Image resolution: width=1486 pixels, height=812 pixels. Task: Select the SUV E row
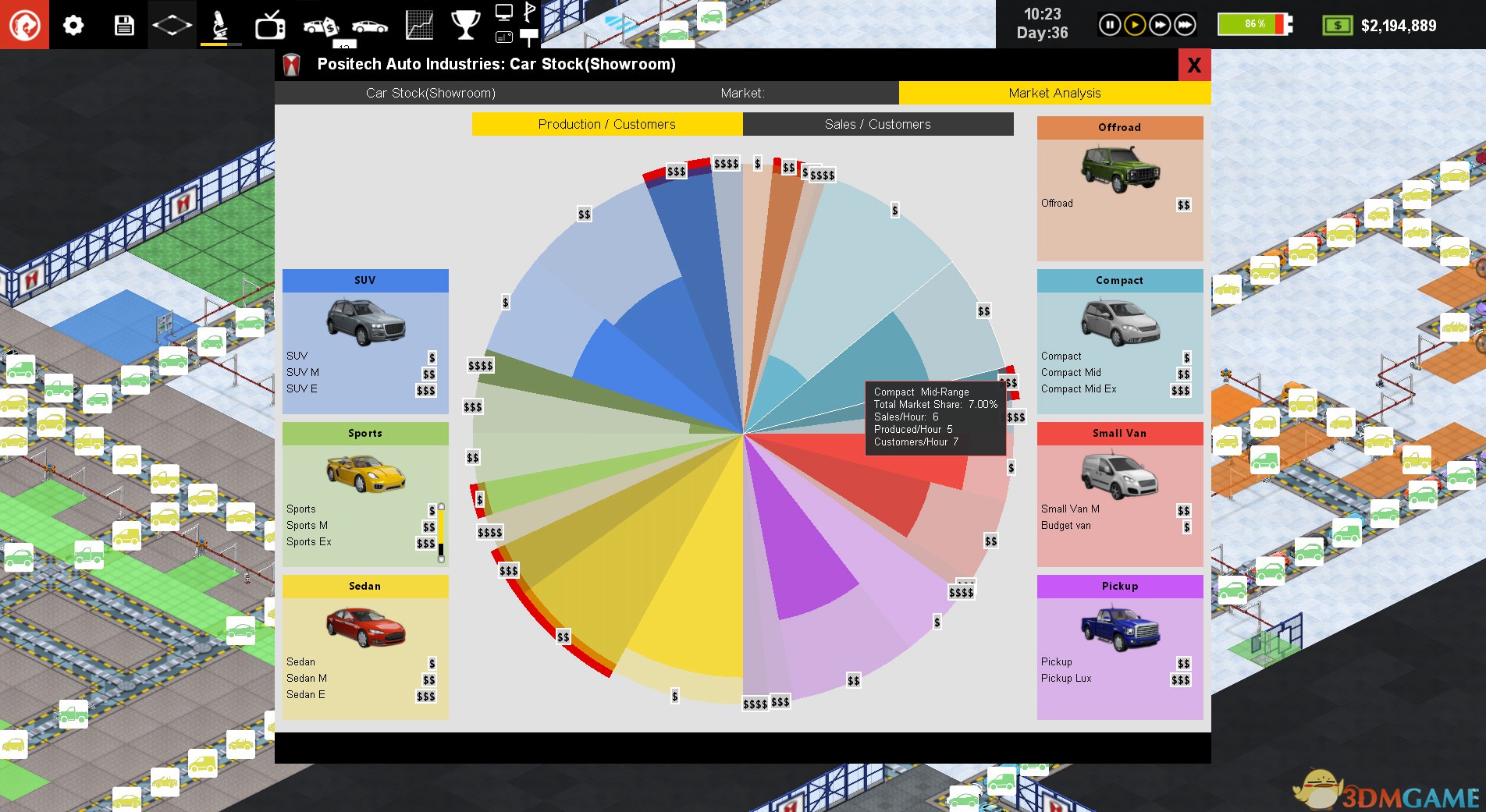tap(361, 389)
